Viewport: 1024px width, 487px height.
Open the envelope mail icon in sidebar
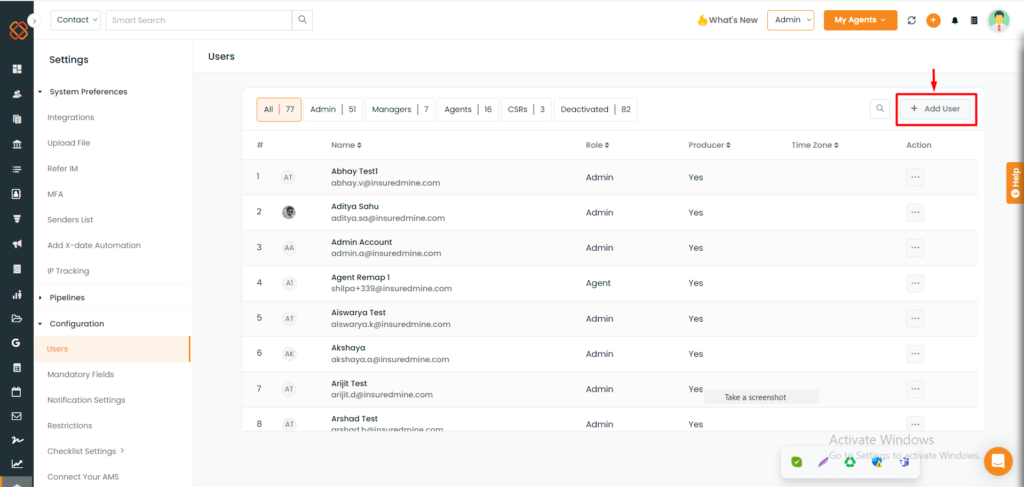(17, 416)
